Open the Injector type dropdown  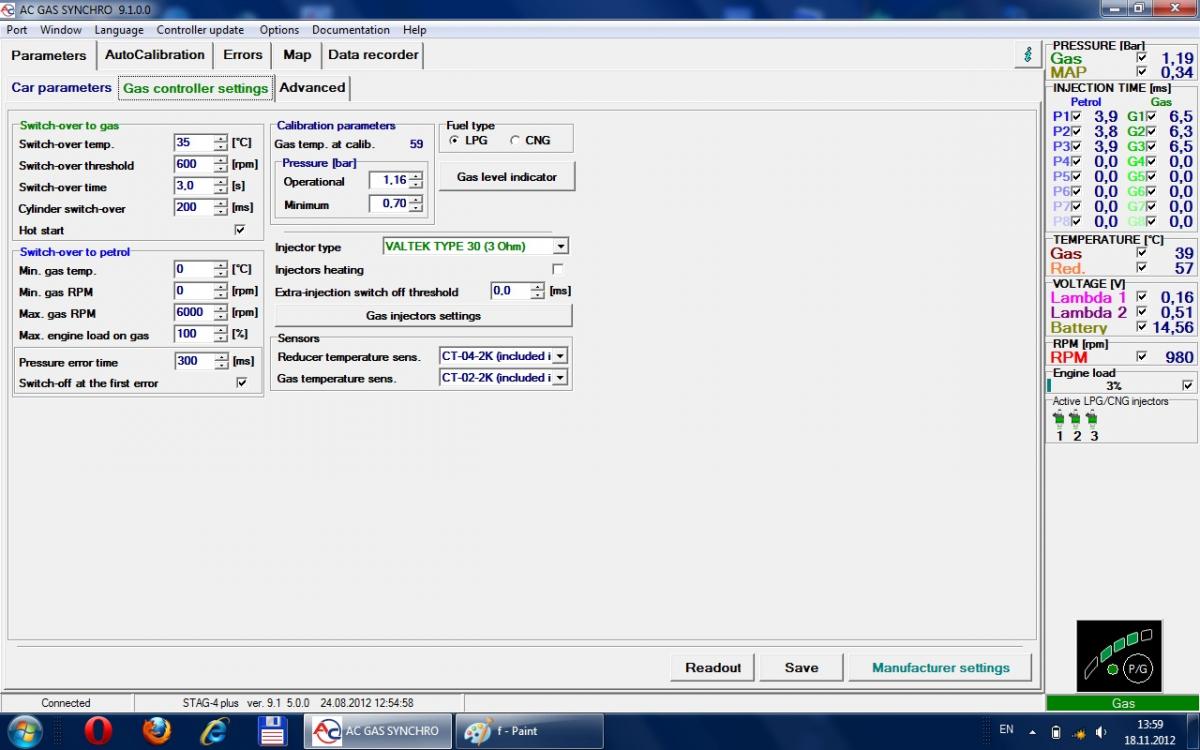pyautogui.click(x=560, y=246)
